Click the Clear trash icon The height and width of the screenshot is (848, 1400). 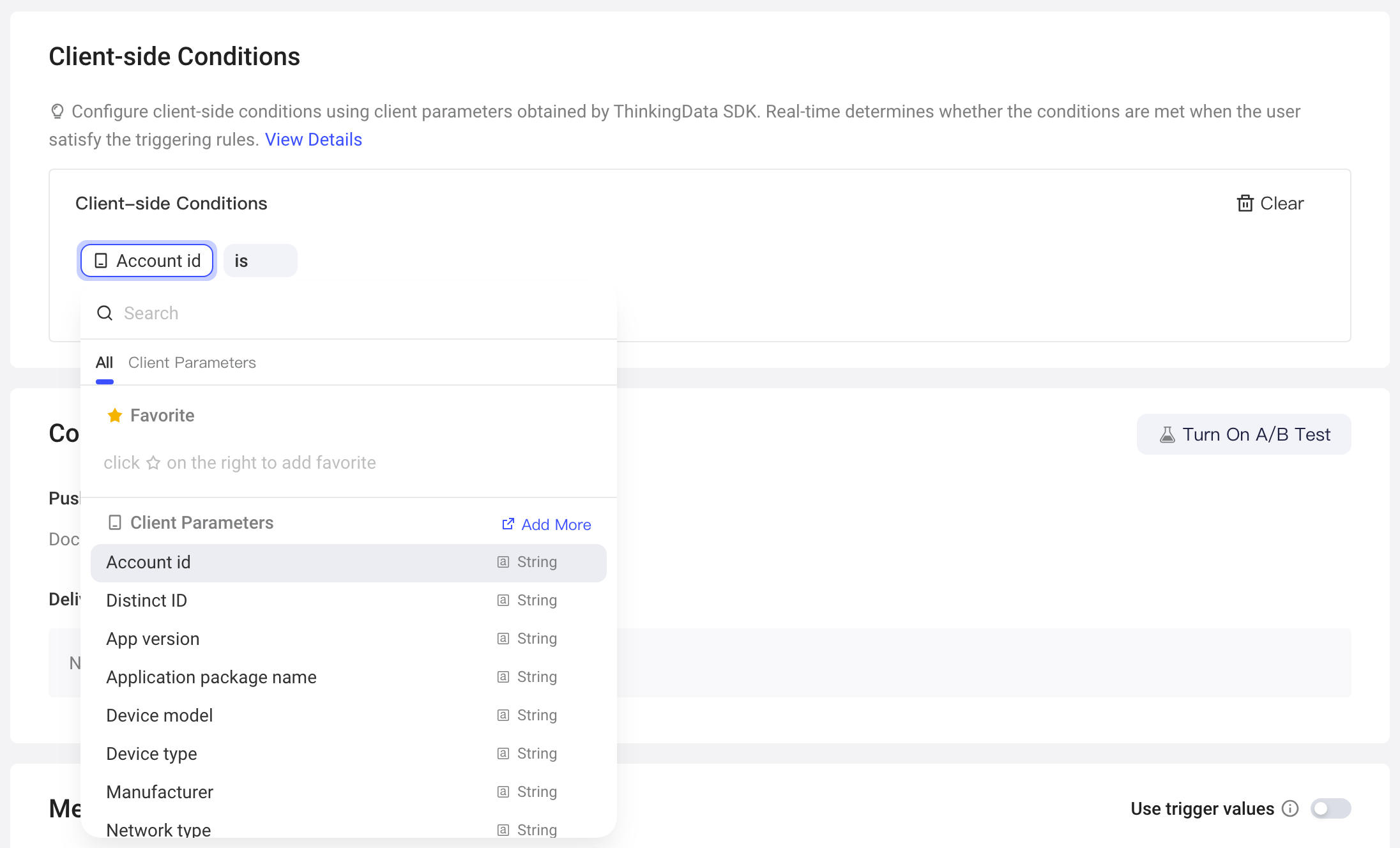coord(1245,203)
